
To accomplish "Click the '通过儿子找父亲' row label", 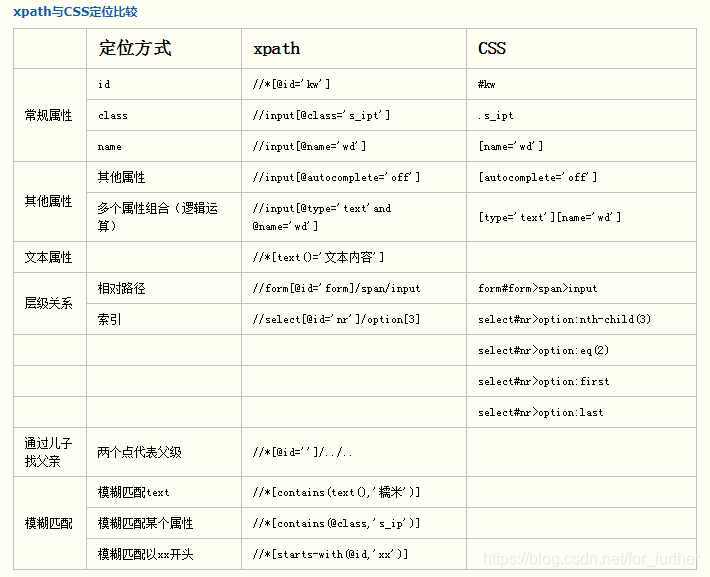I will 48,452.
